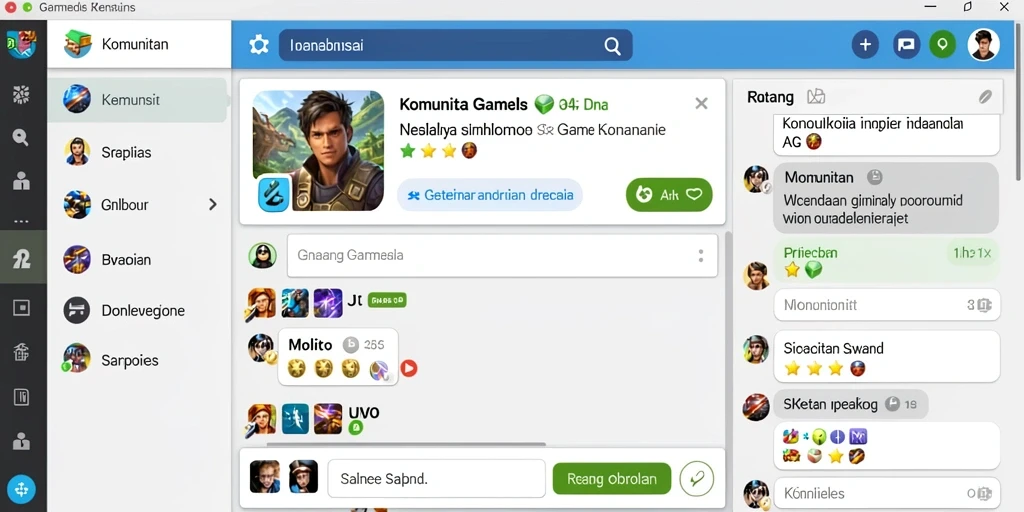The height and width of the screenshot is (512, 1024).
Task: Open the user profile avatar top right
Action: click(x=984, y=44)
